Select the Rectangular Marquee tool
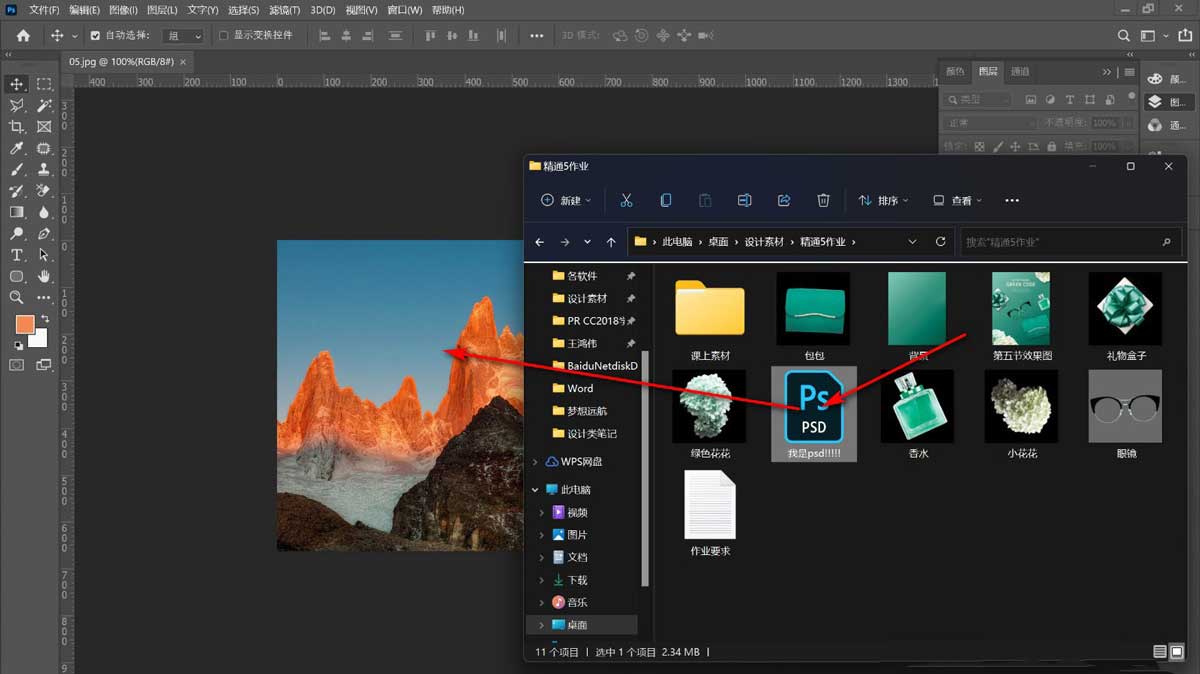Viewport: 1200px width, 674px height. click(x=44, y=84)
